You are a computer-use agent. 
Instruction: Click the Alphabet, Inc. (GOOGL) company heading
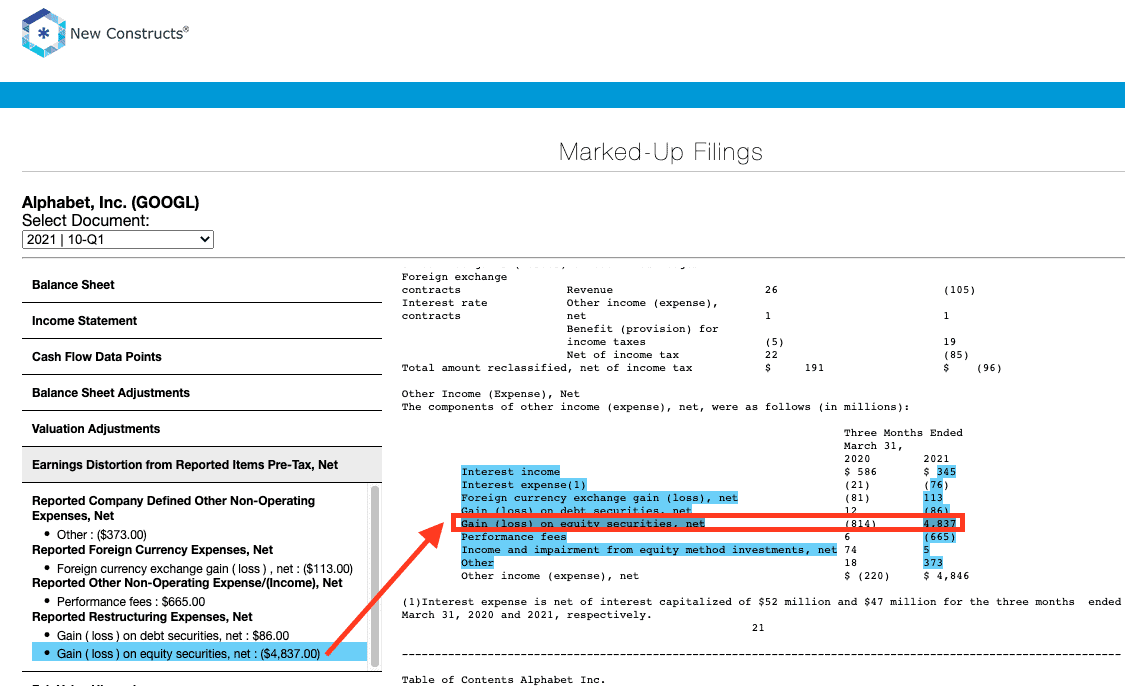(110, 202)
